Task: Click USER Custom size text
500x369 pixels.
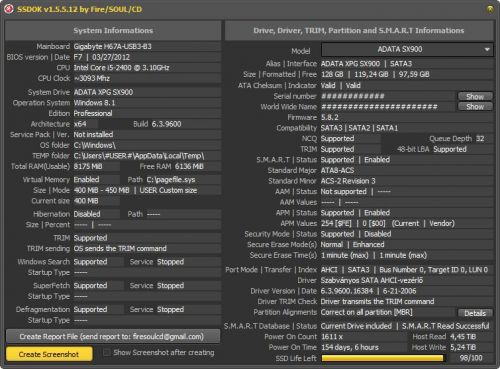Action: 168,190
